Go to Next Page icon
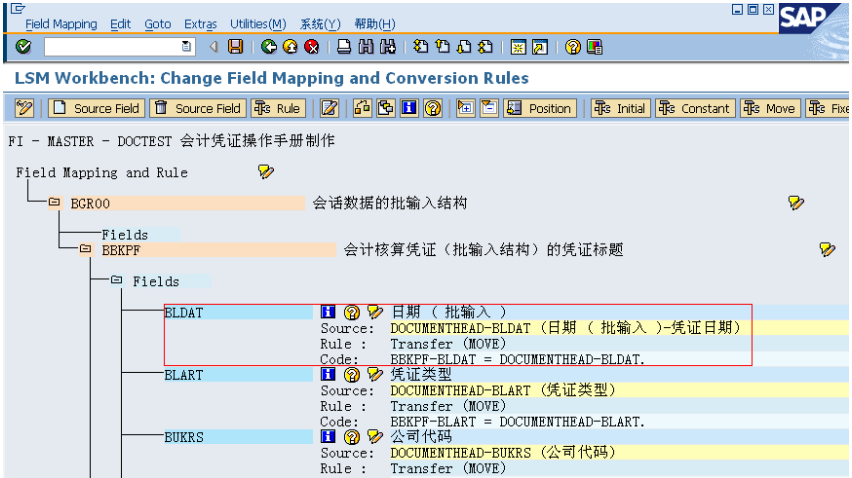The width and height of the screenshot is (852, 478). [x=464, y=47]
